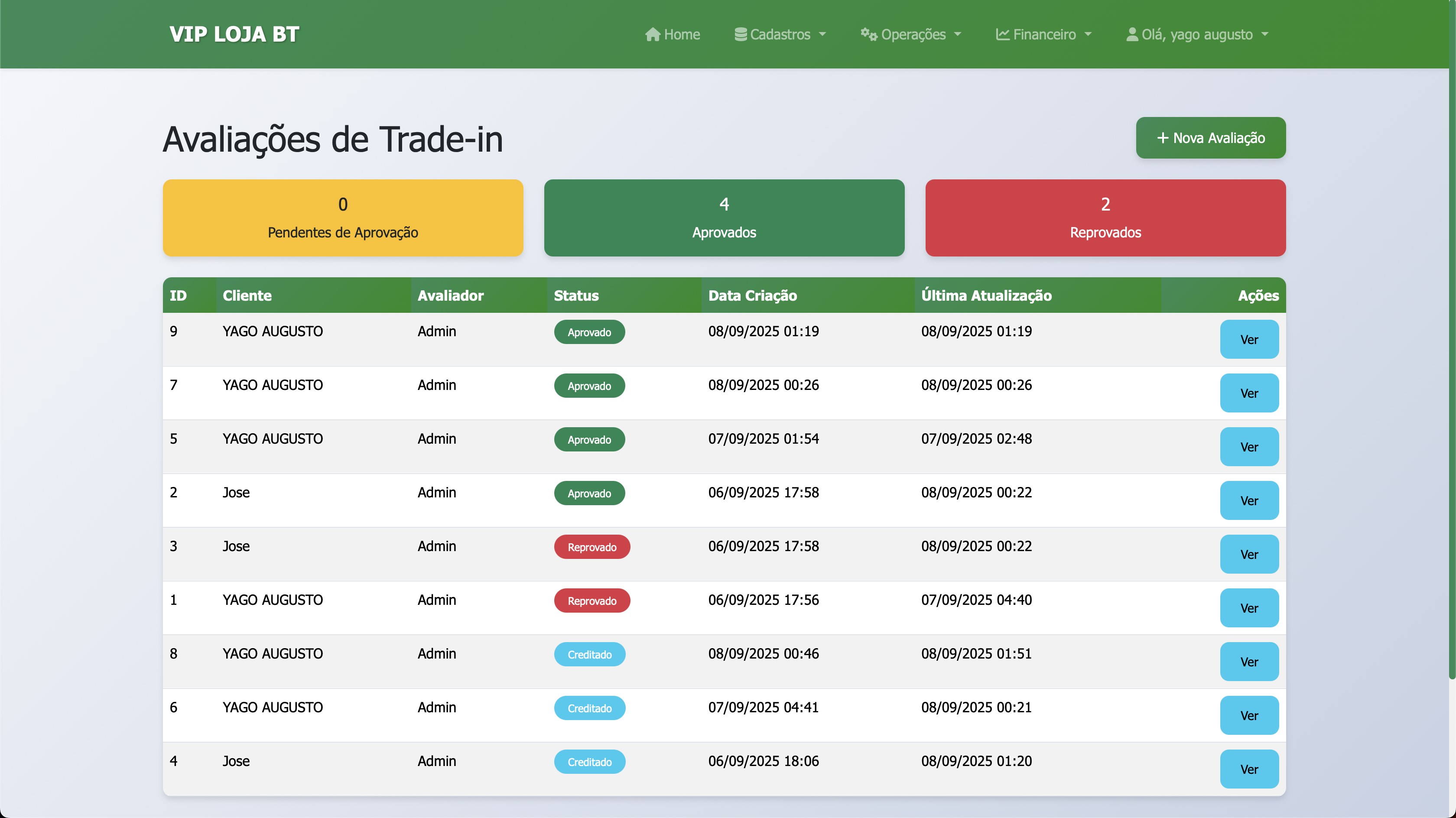Click the Cadastros database icon

(x=741, y=34)
